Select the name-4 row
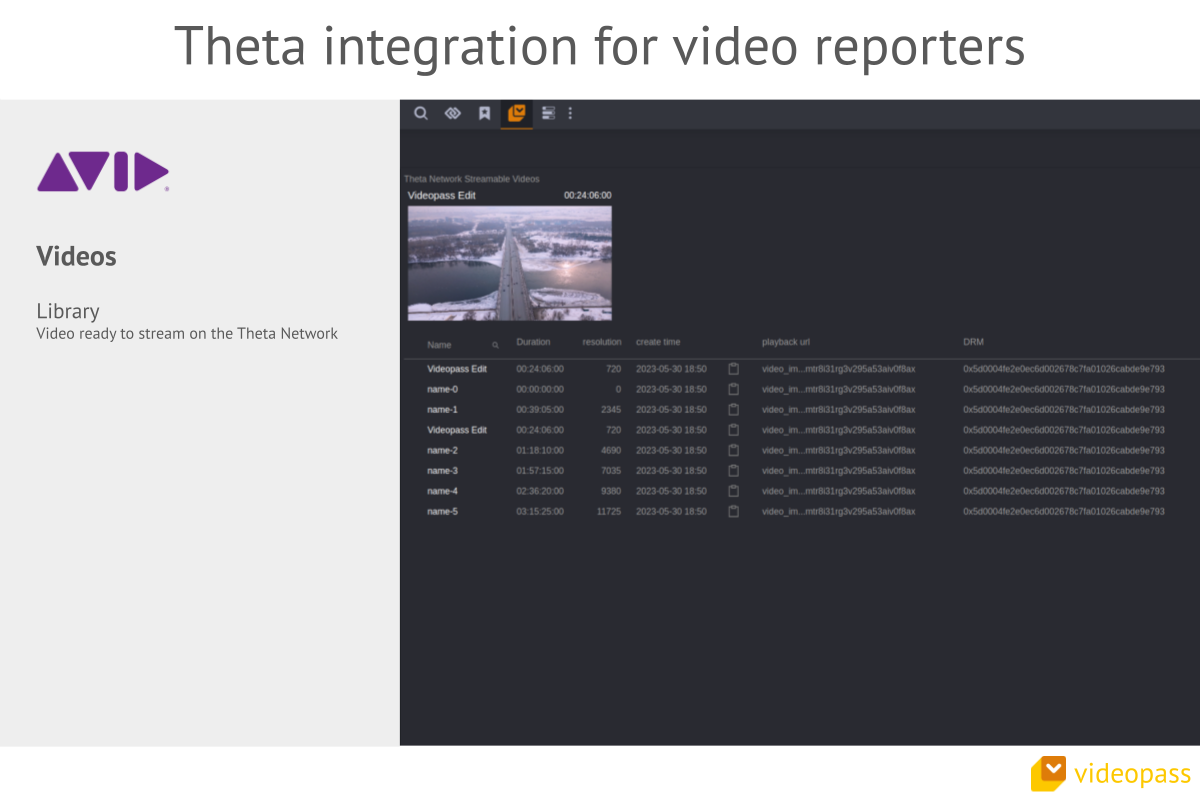Screen dimensions: 1200x800 coord(800,491)
